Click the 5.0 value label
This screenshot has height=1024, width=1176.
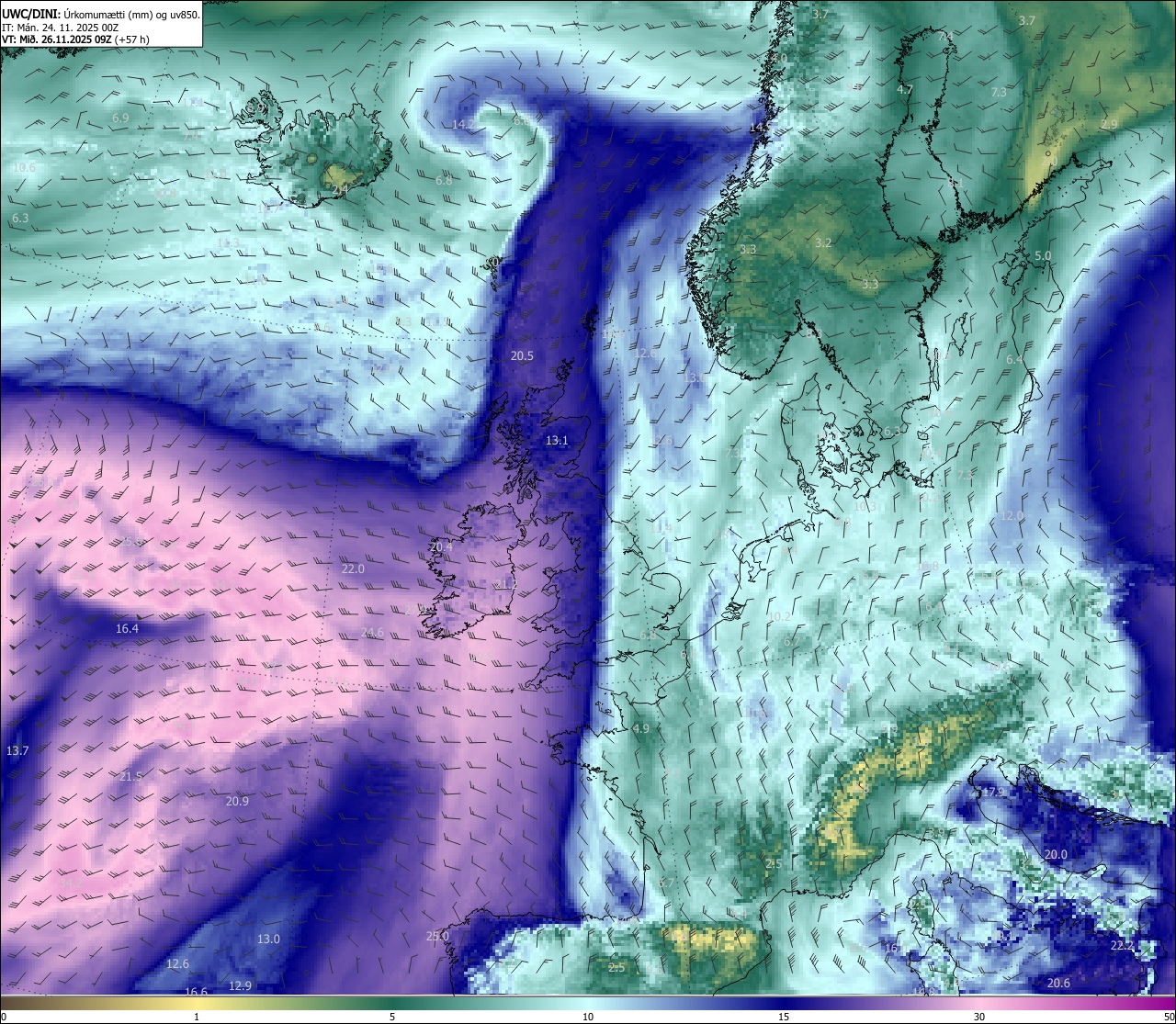(x=1043, y=255)
